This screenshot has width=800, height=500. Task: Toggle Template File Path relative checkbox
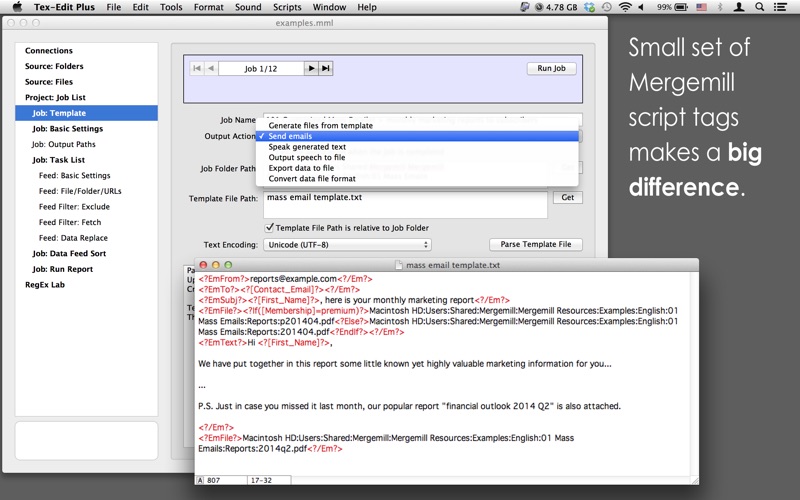(x=269, y=228)
